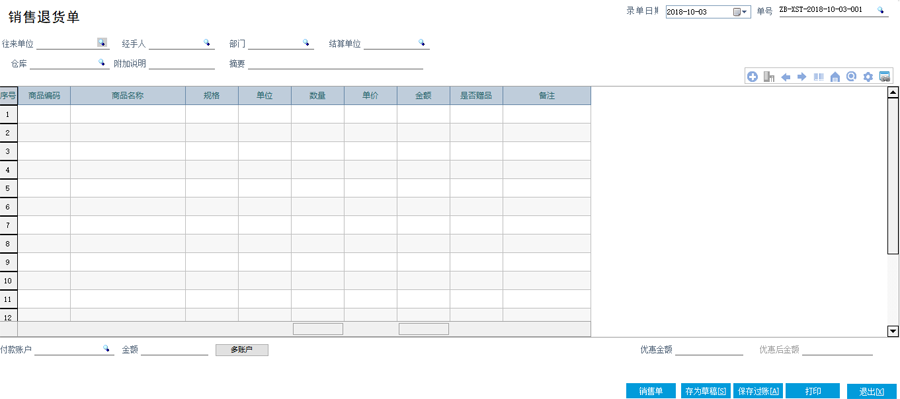Open settings gear icon in grid toolbar
The height and width of the screenshot is (399, 900).
click(868, 76)
